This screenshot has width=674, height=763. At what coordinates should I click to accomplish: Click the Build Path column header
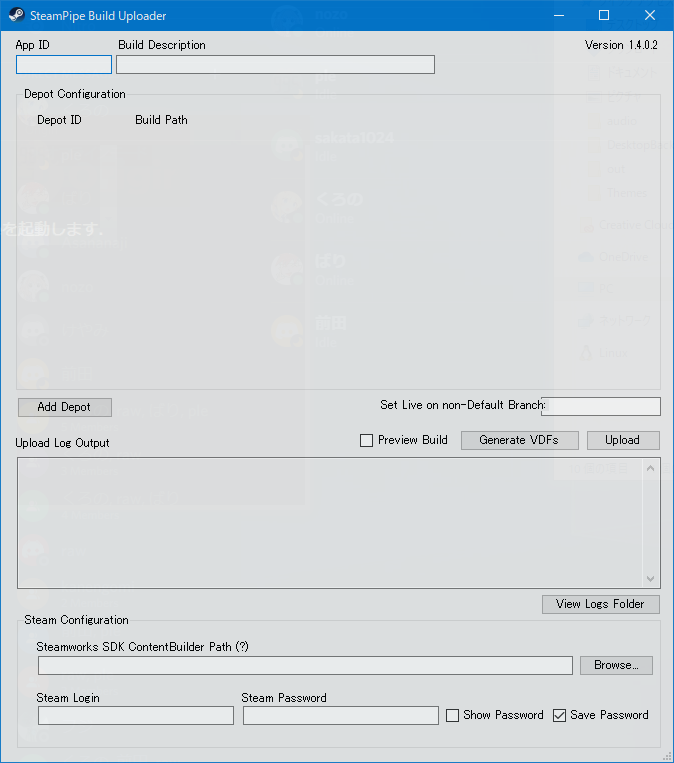pyautogui.click(x=161, y=120)
